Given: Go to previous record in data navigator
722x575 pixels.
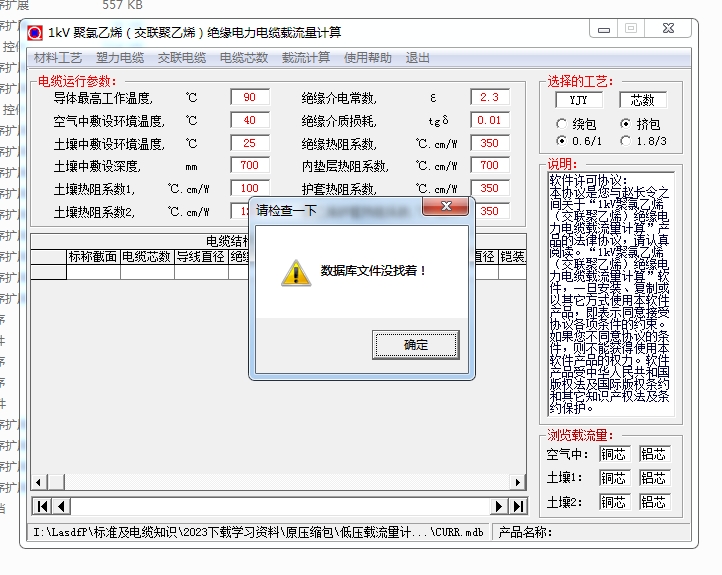Looking at the screenshot, I should 60,506.
